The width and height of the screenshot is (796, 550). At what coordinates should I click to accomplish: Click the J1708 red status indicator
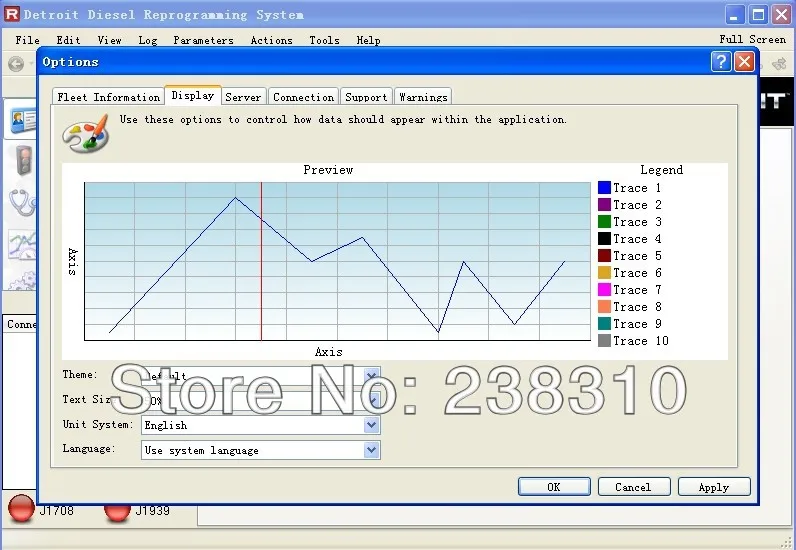coord(21,509)
